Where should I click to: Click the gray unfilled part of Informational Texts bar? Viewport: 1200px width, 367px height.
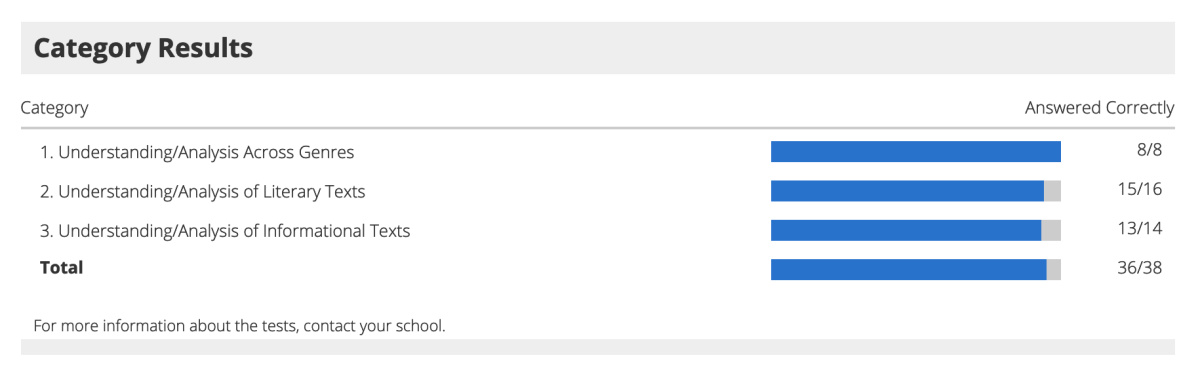(x=1051, y=230)
